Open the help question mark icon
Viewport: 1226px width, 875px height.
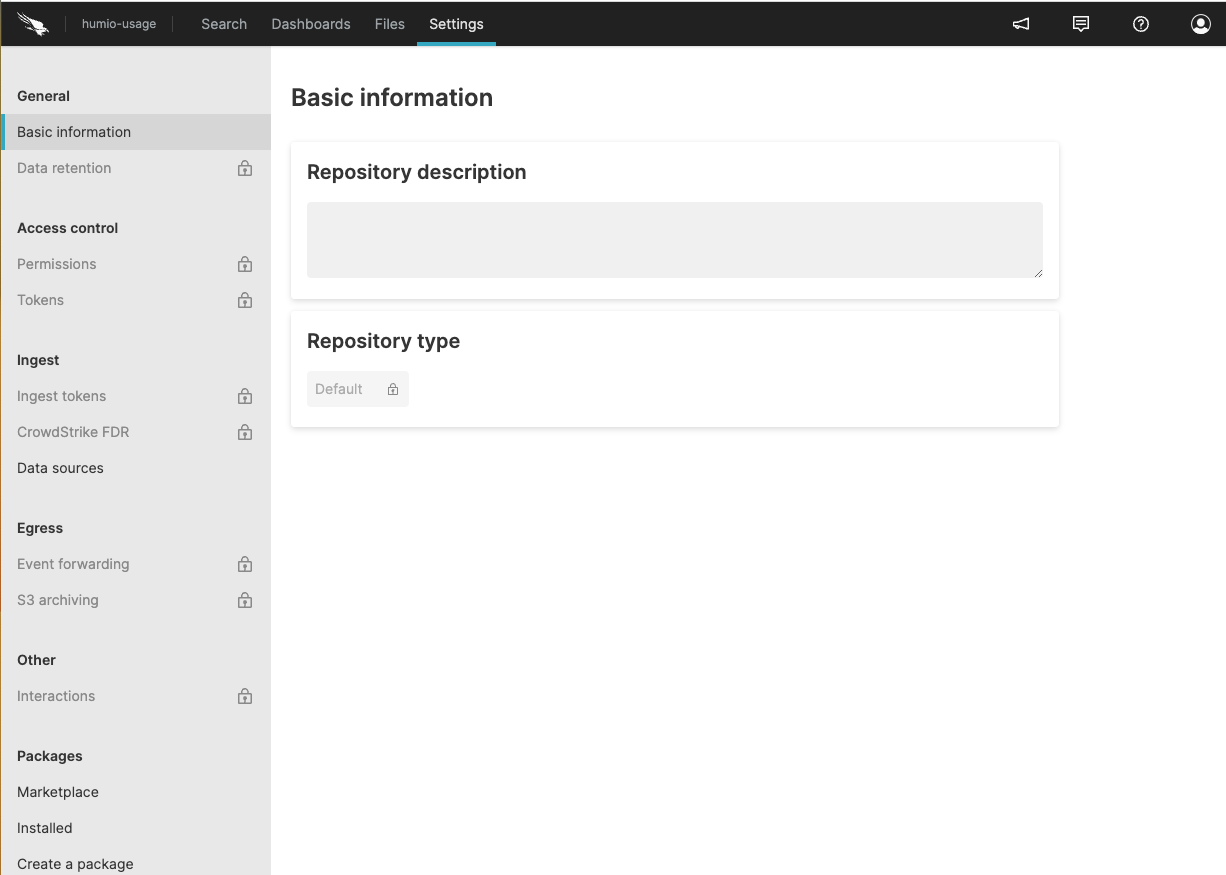tap(1141, 24)
